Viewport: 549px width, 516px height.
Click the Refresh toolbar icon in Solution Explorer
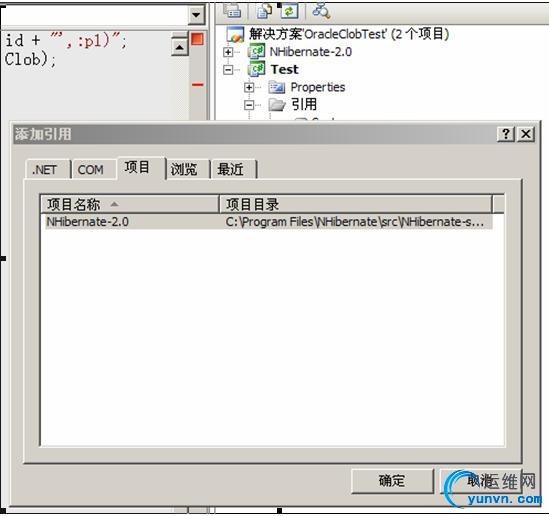click(289, 11)
